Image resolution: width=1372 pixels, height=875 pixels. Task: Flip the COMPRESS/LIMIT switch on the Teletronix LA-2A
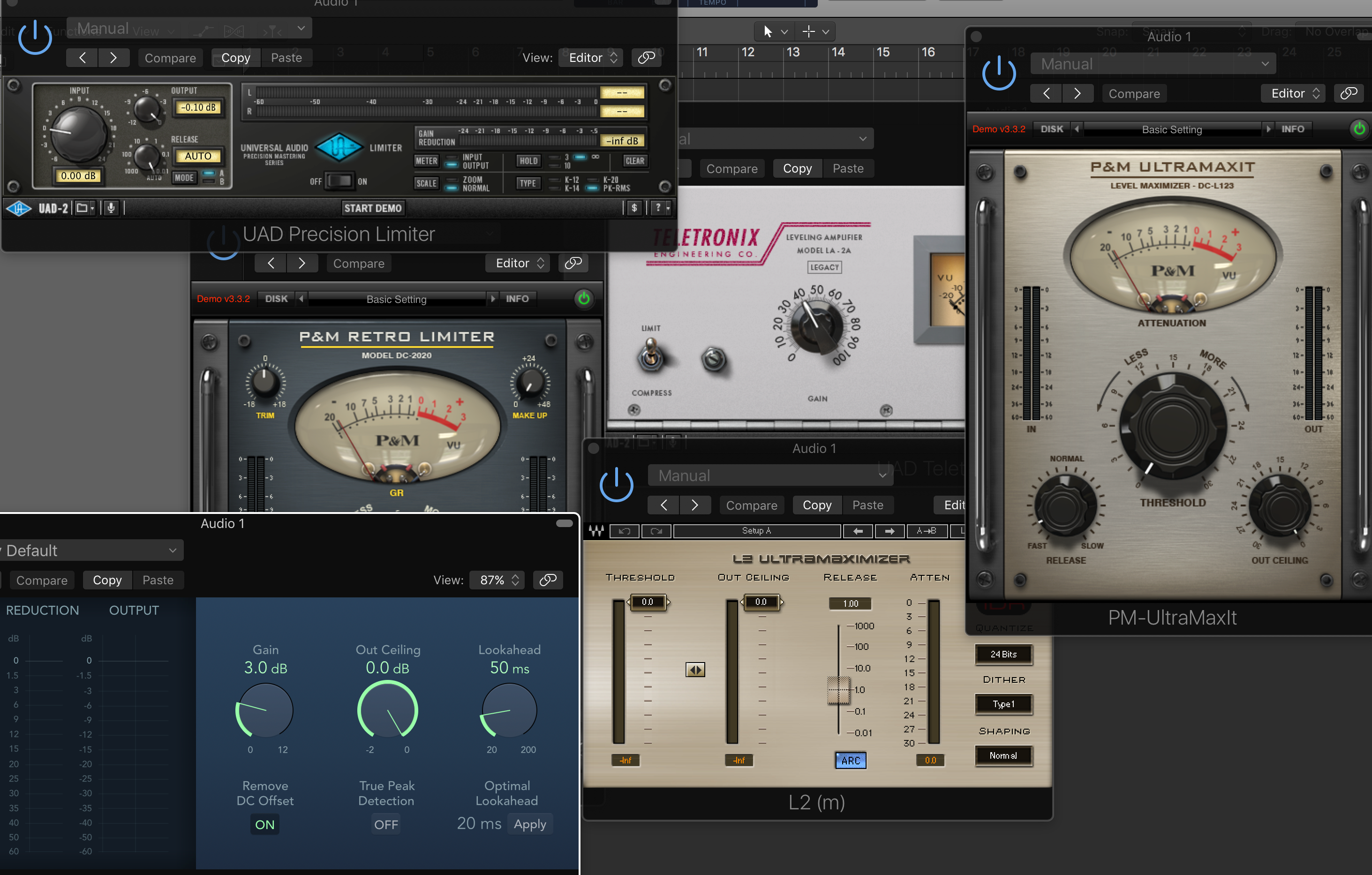coord(651,358)
